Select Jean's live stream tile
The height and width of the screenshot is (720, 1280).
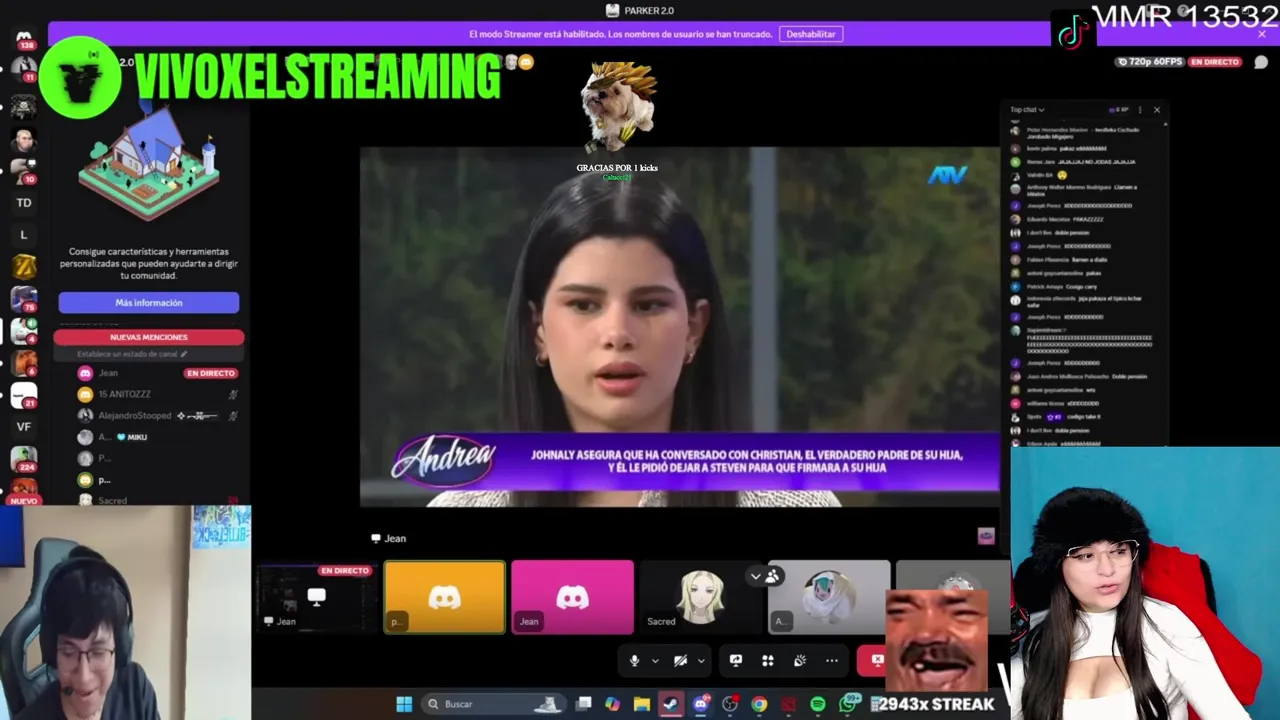click(318, 597)
